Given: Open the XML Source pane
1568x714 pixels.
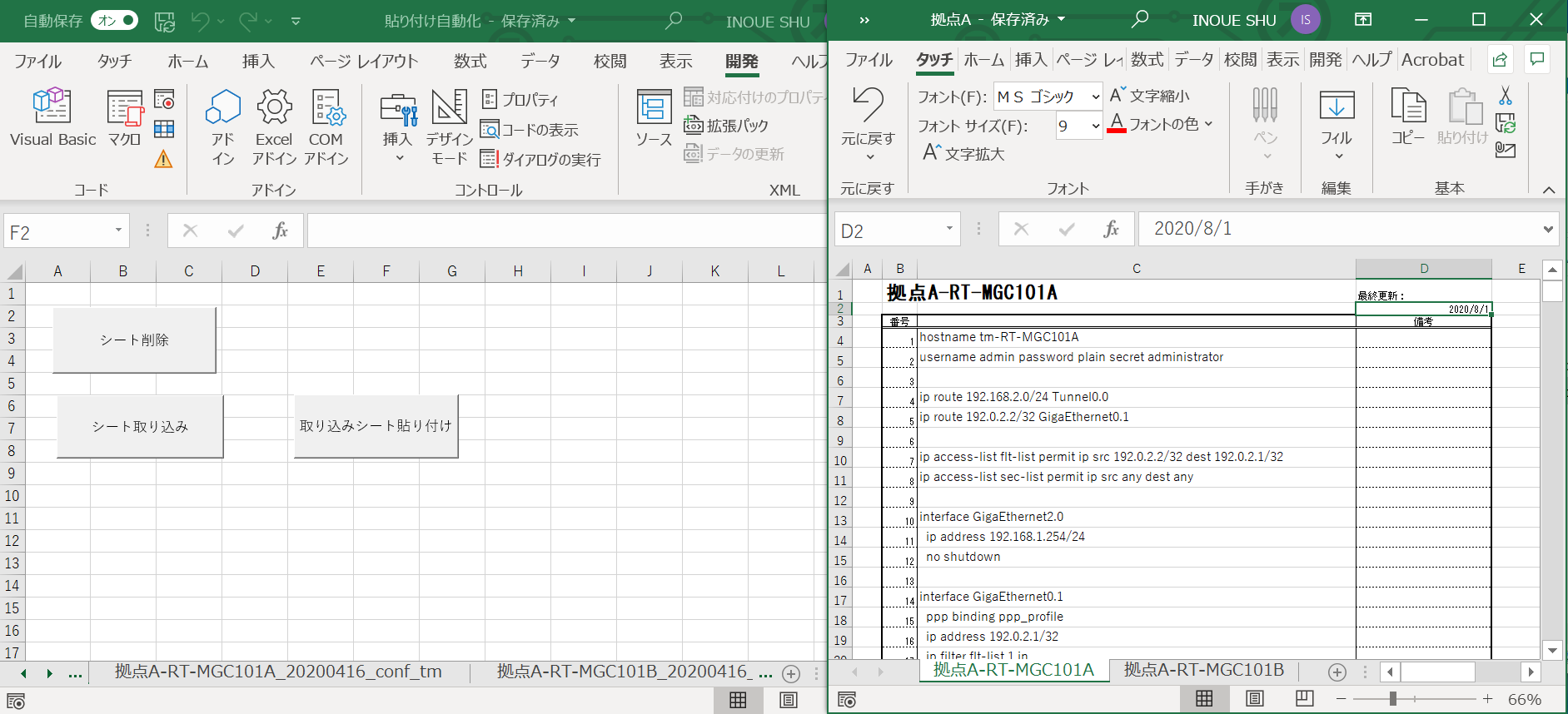Looking at the screenshot, I should pos(654,118).
